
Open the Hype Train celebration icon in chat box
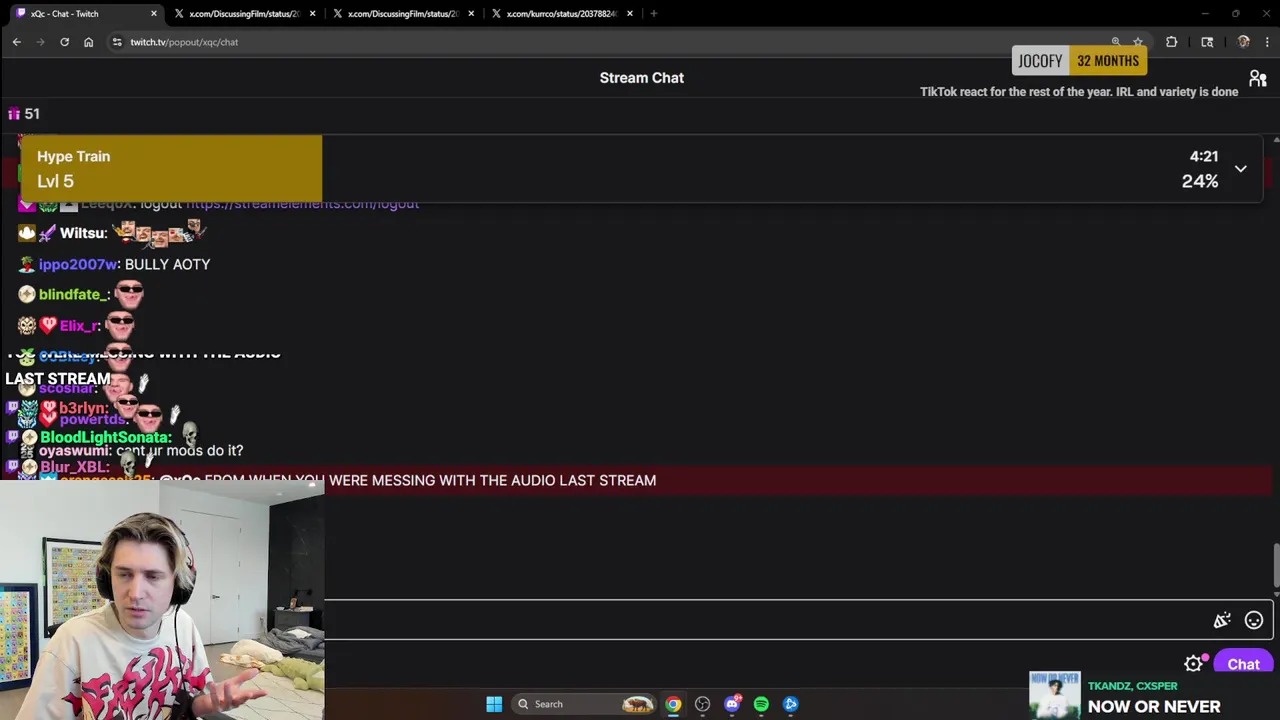pos(1222,620)
